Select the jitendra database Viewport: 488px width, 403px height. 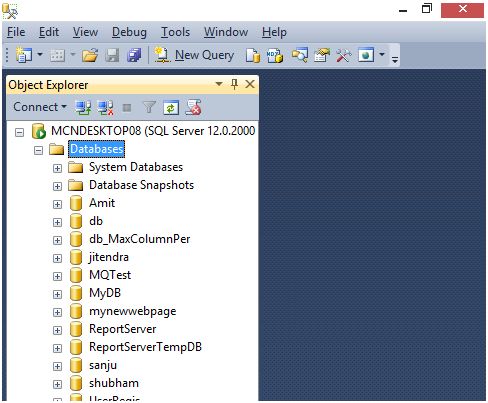[109, 257]
